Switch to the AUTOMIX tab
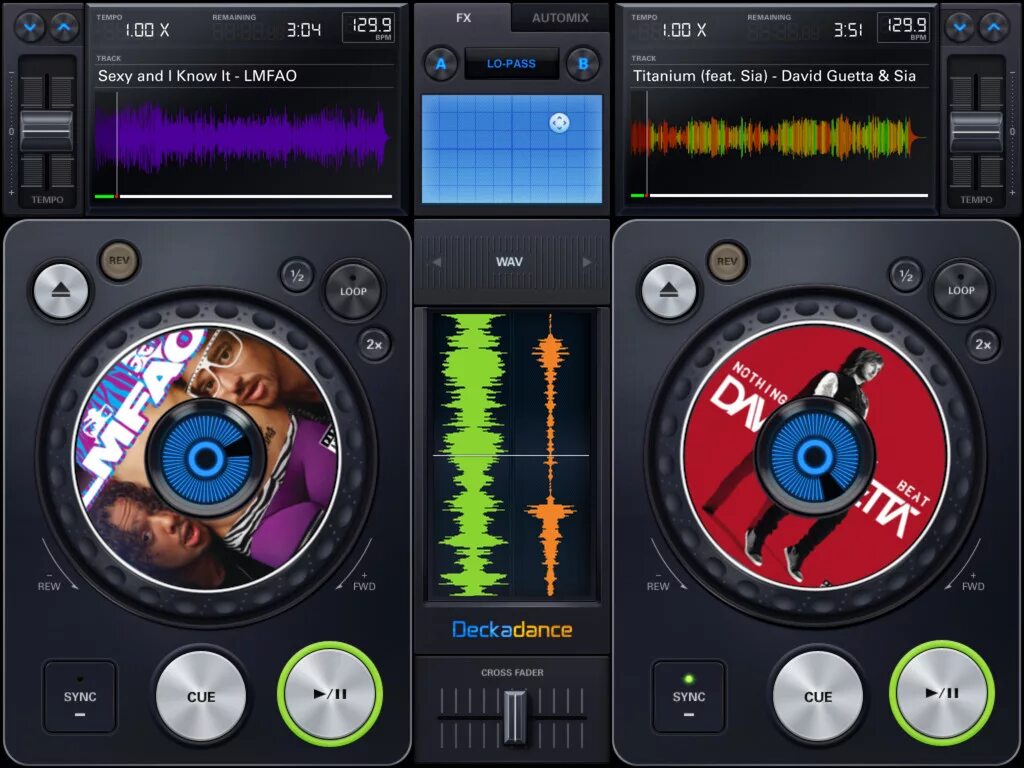Screen dimensions: 1024x768 click(x=560, y=18)
